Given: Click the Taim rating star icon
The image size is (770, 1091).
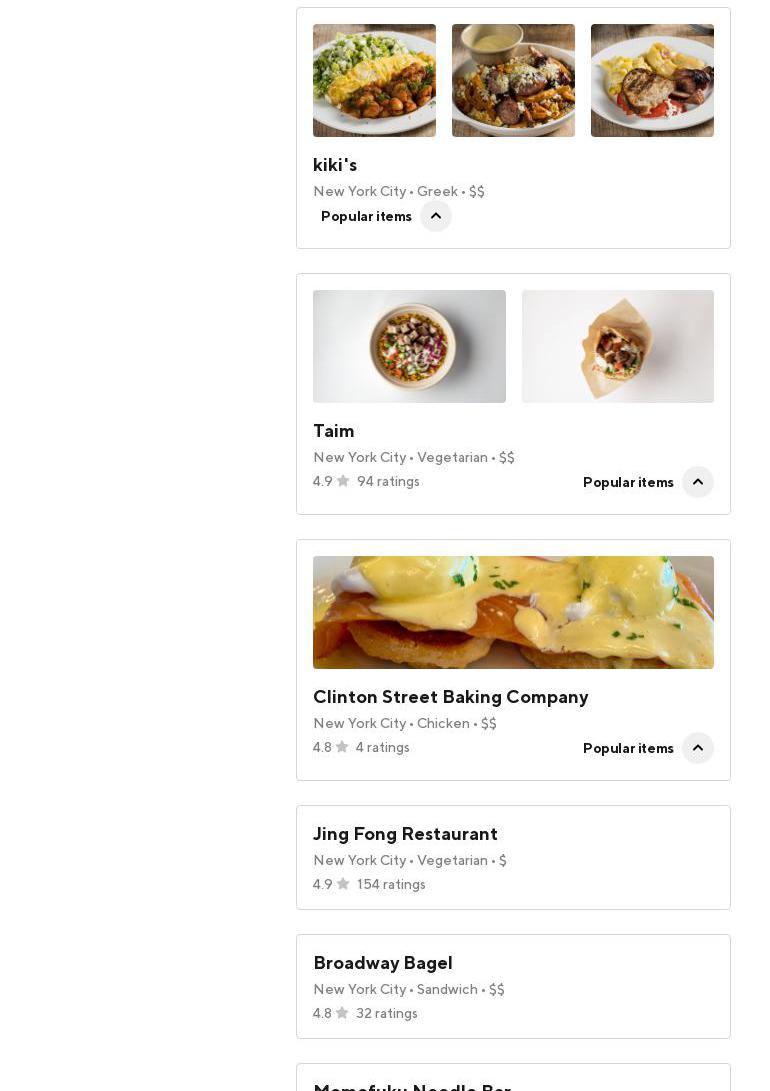Looking at the screenshot, I should click(x=343, y=481).
